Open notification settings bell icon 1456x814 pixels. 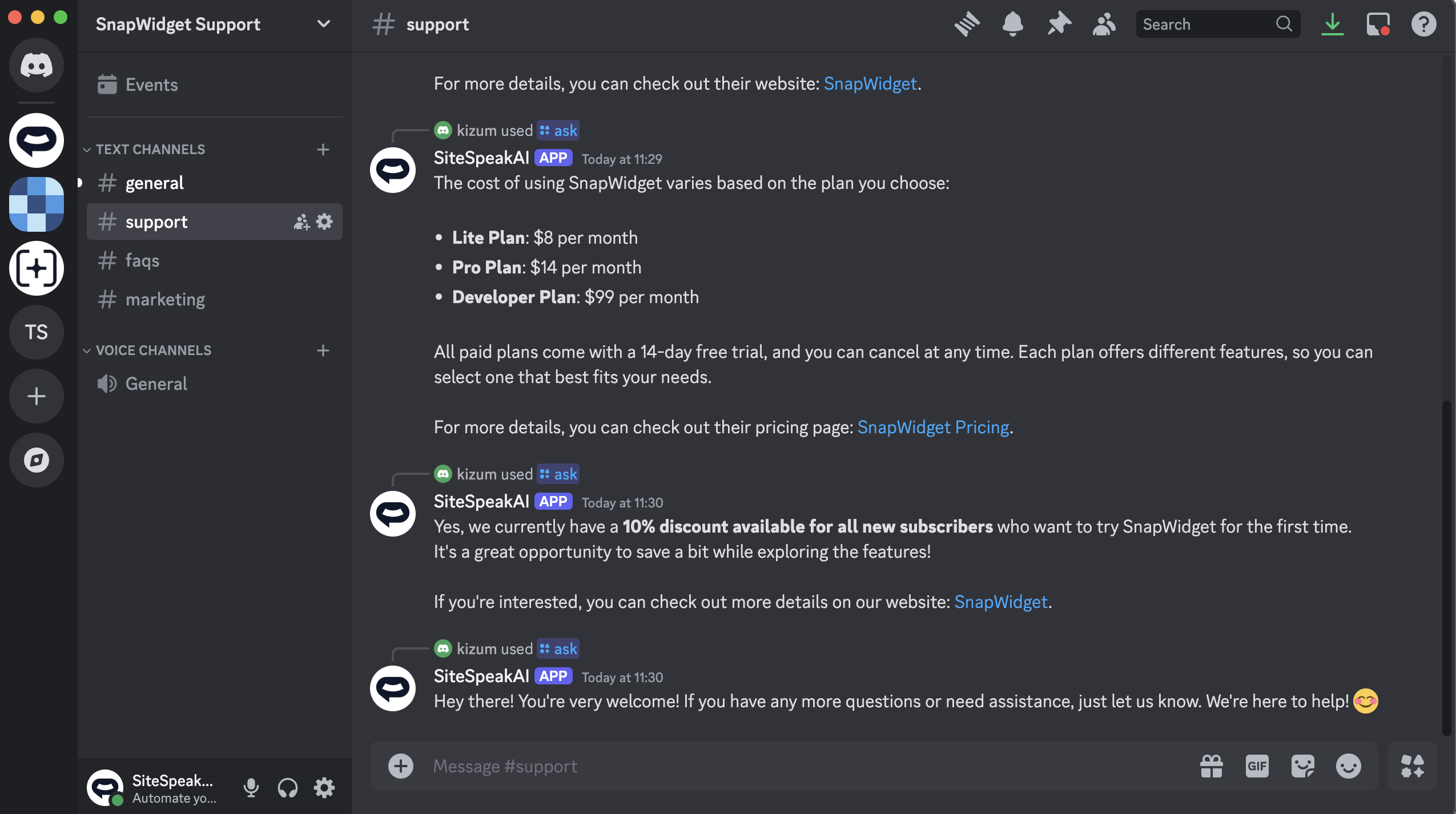(1012, 25)
